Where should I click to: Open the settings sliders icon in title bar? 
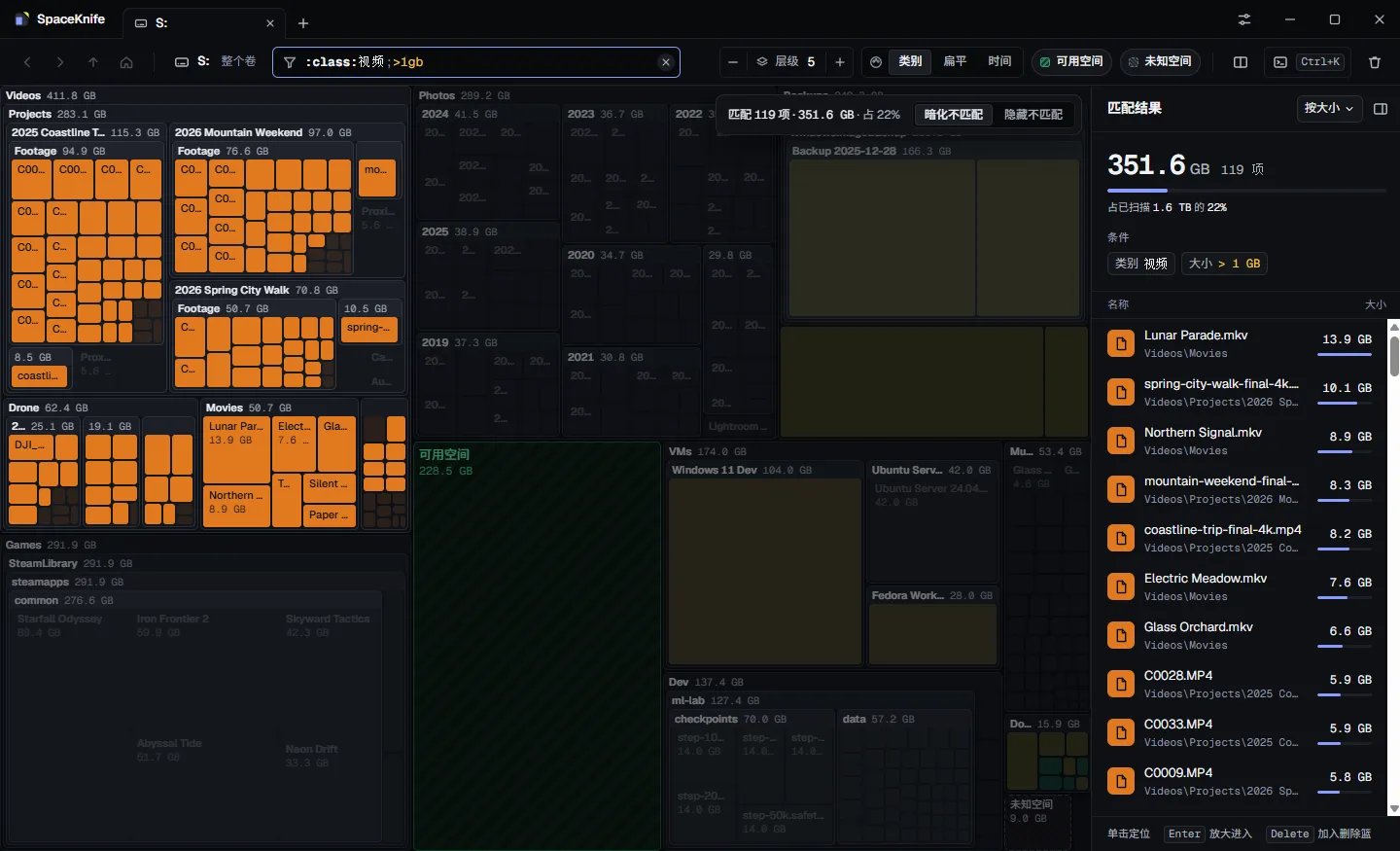coord(1244,19)
